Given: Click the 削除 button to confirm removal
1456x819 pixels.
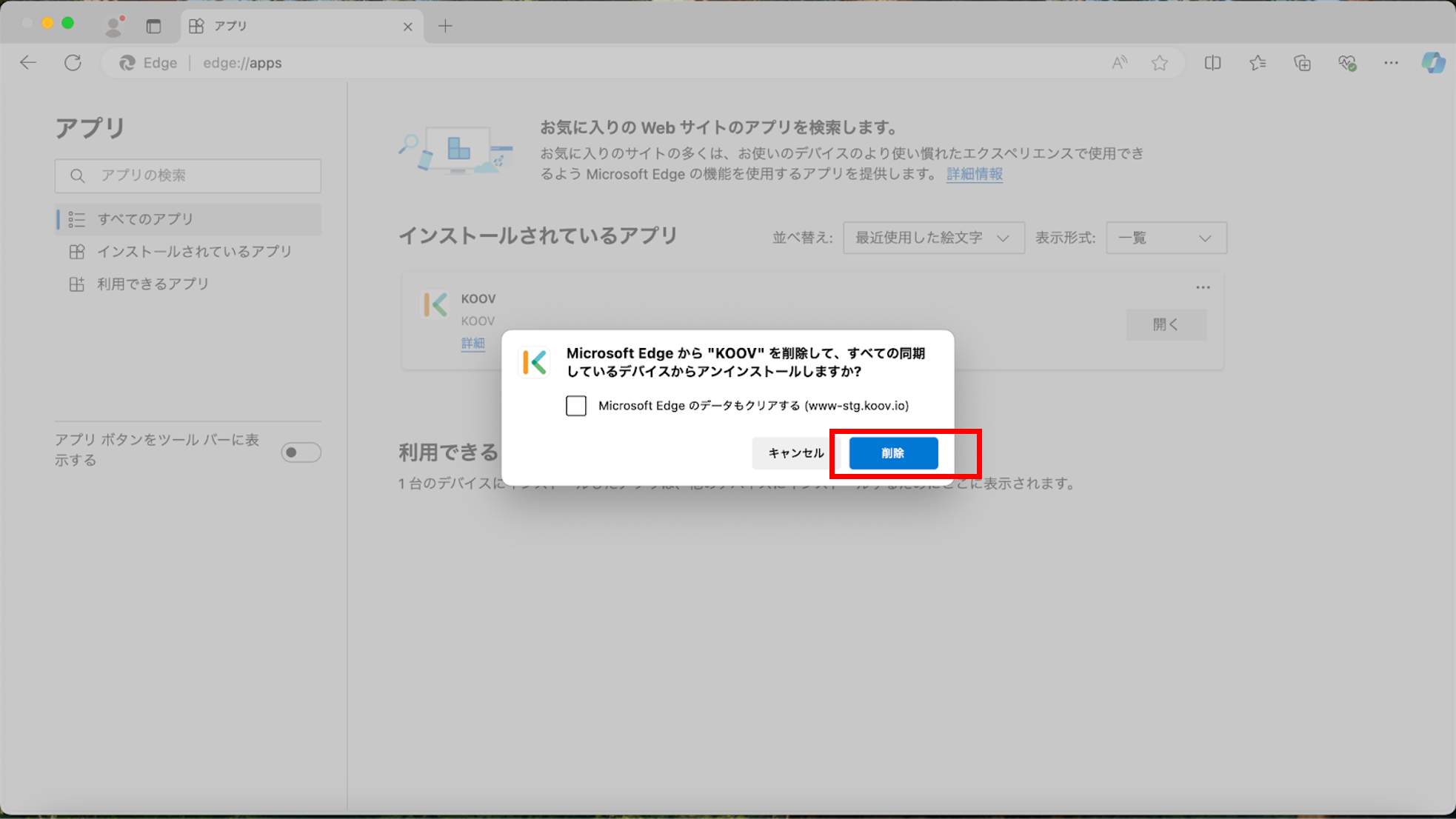Looking at the screenshot, I should 892,452.
